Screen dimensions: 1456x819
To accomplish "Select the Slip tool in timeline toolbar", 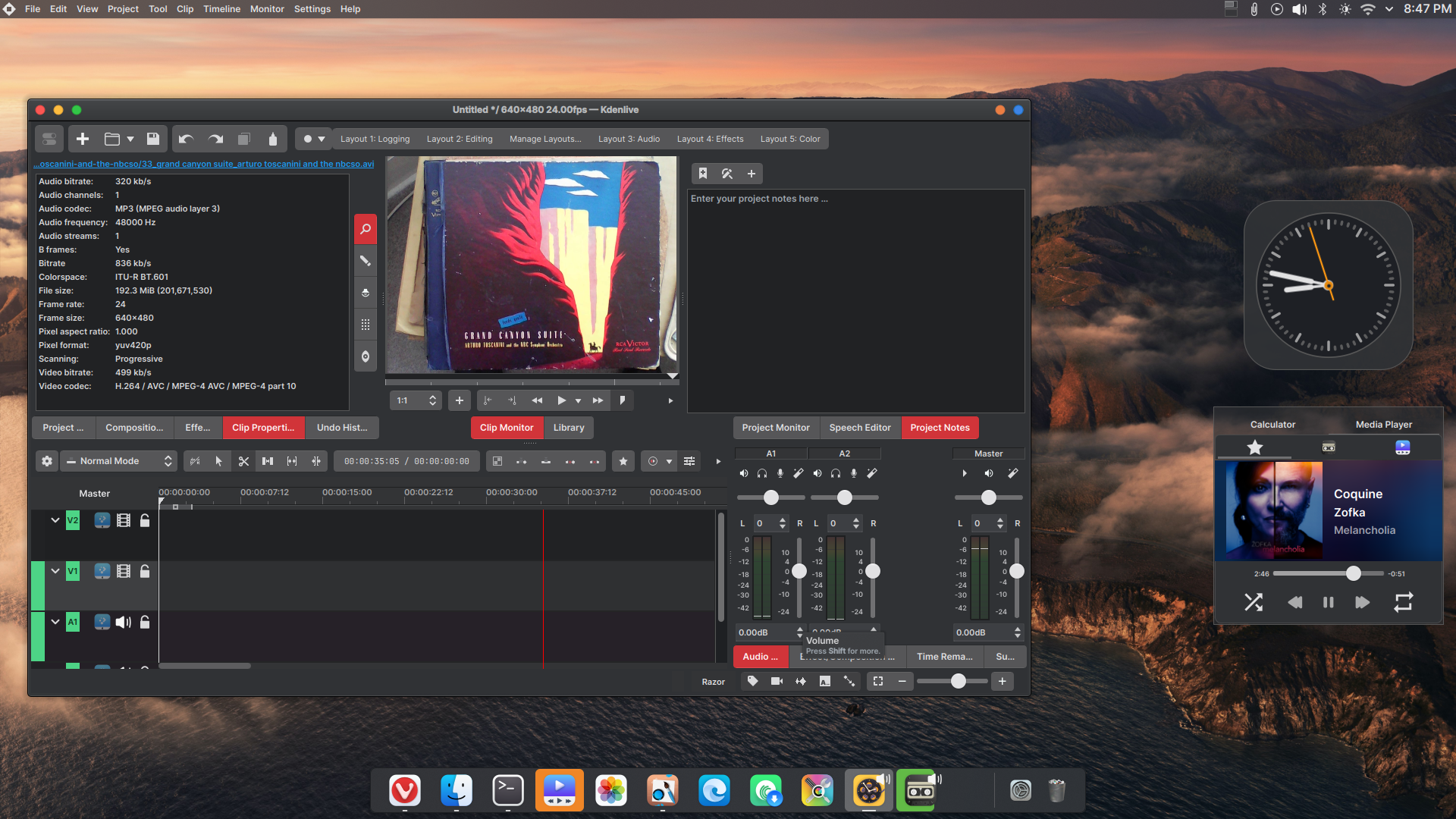I will (x=292, y=461).
